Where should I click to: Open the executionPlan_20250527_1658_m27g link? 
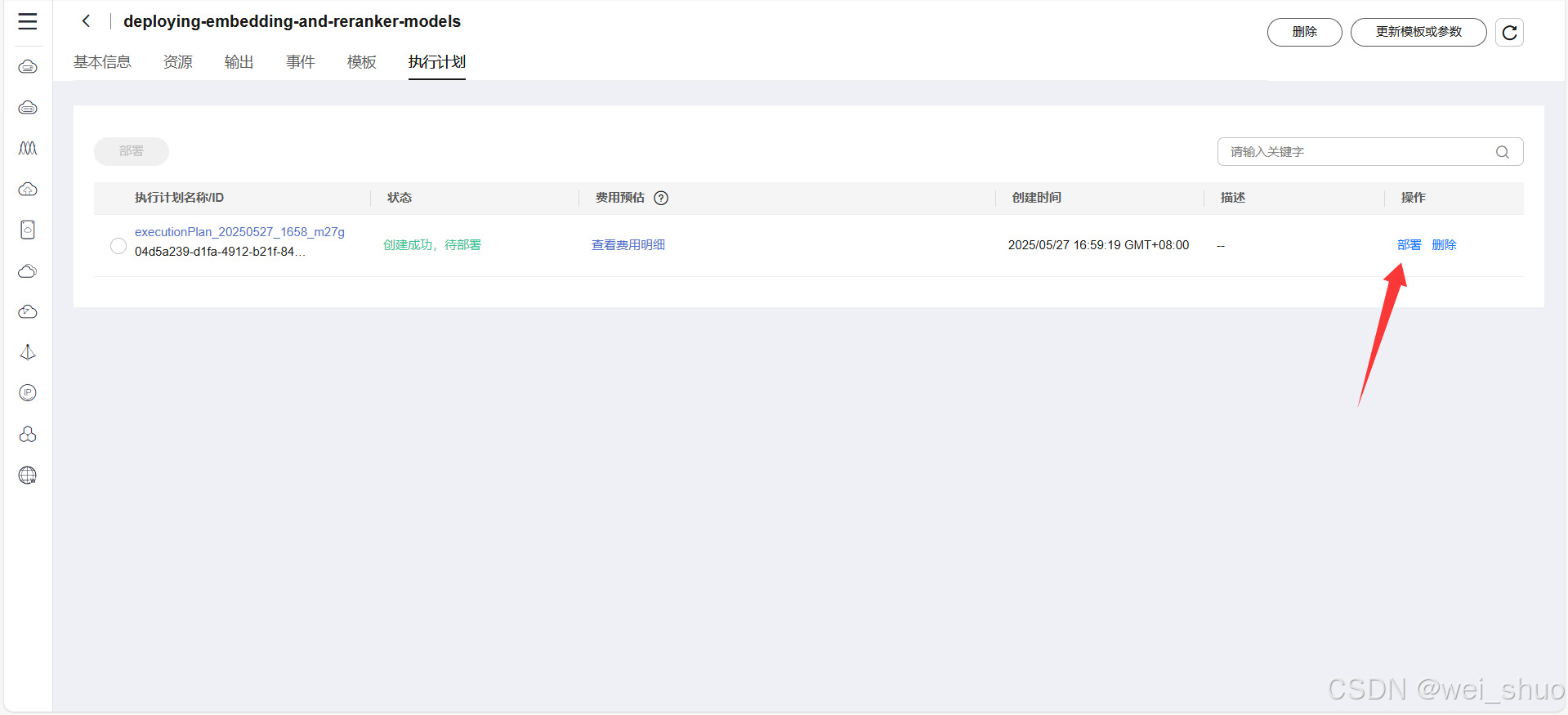tap(239, 232)
